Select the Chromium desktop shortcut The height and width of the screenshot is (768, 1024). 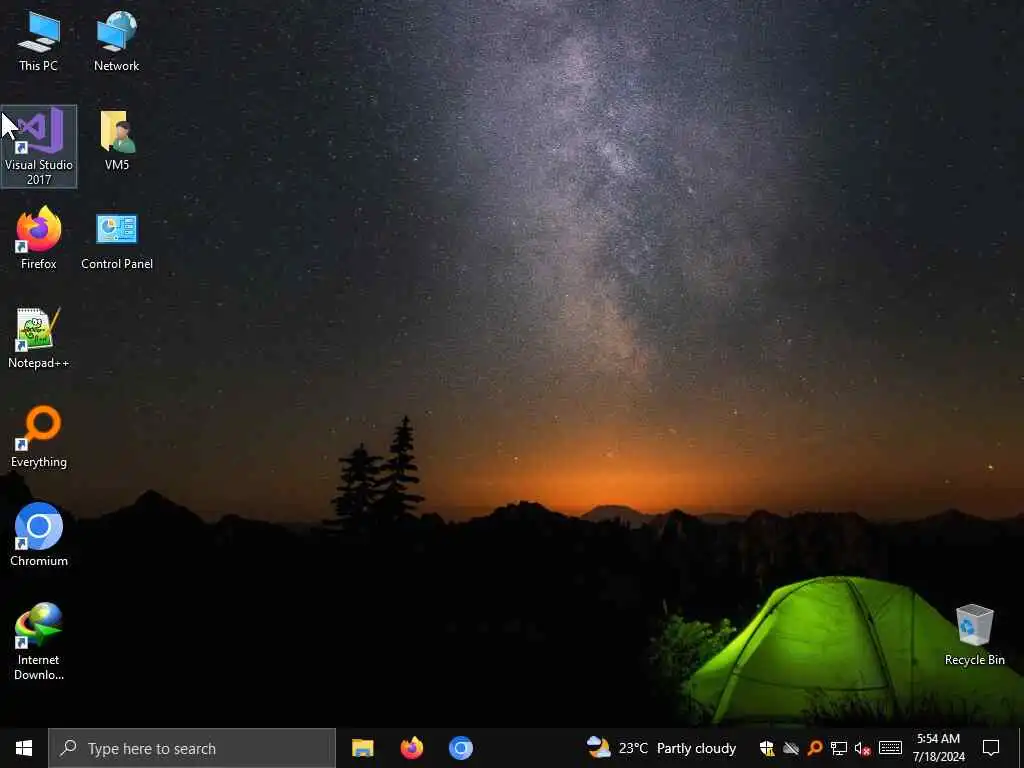point(39,534)
